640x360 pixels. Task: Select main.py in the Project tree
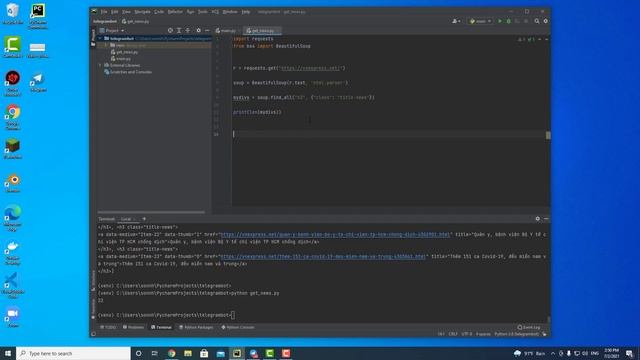click(121, 59)
